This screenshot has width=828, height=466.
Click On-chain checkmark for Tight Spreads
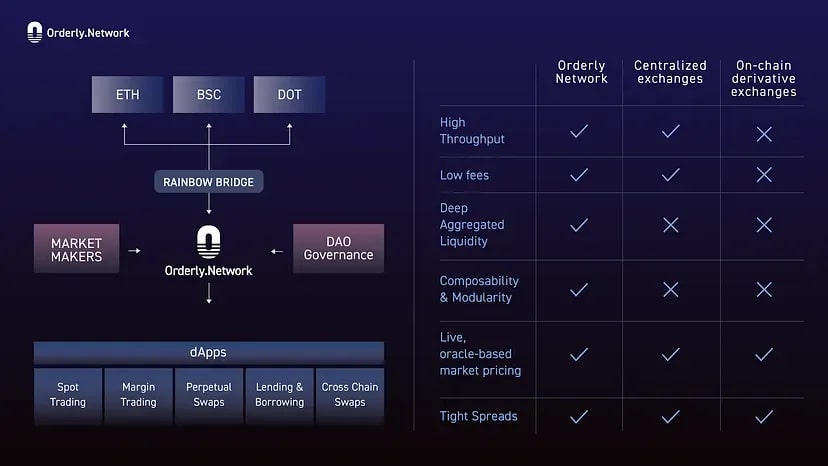764,416
